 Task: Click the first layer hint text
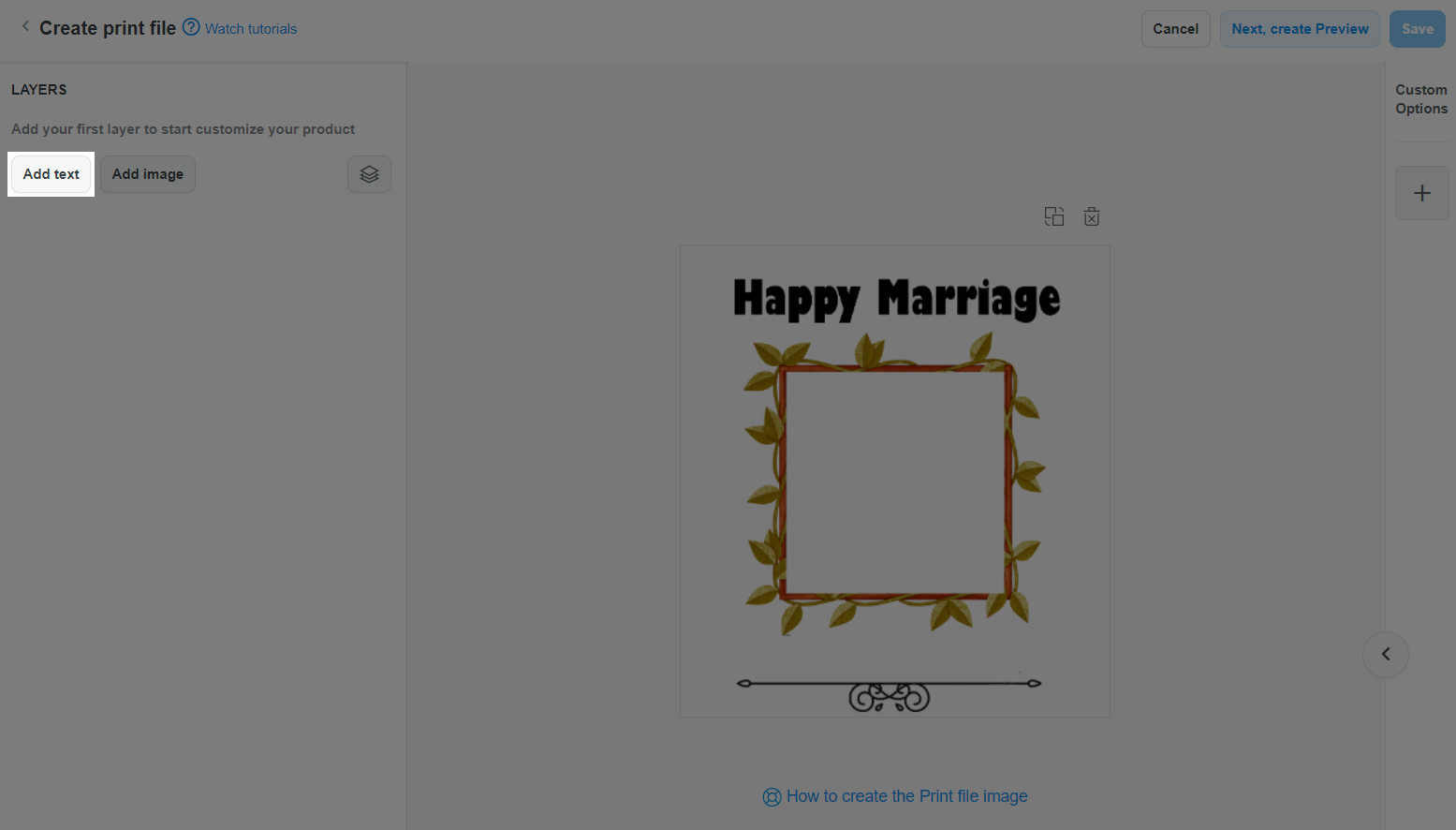point(184,129)
